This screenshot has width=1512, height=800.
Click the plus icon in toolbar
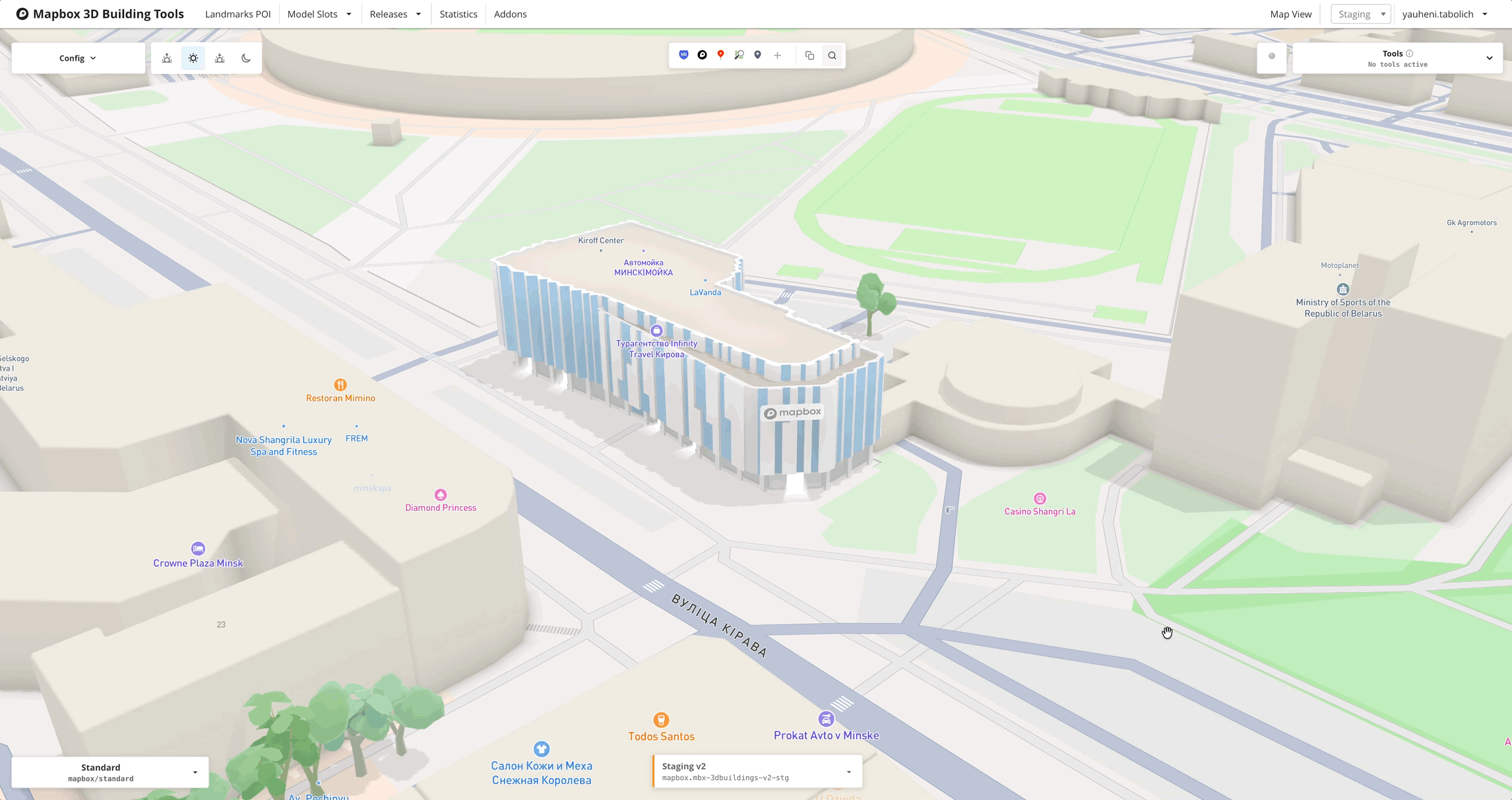(777, 55)
